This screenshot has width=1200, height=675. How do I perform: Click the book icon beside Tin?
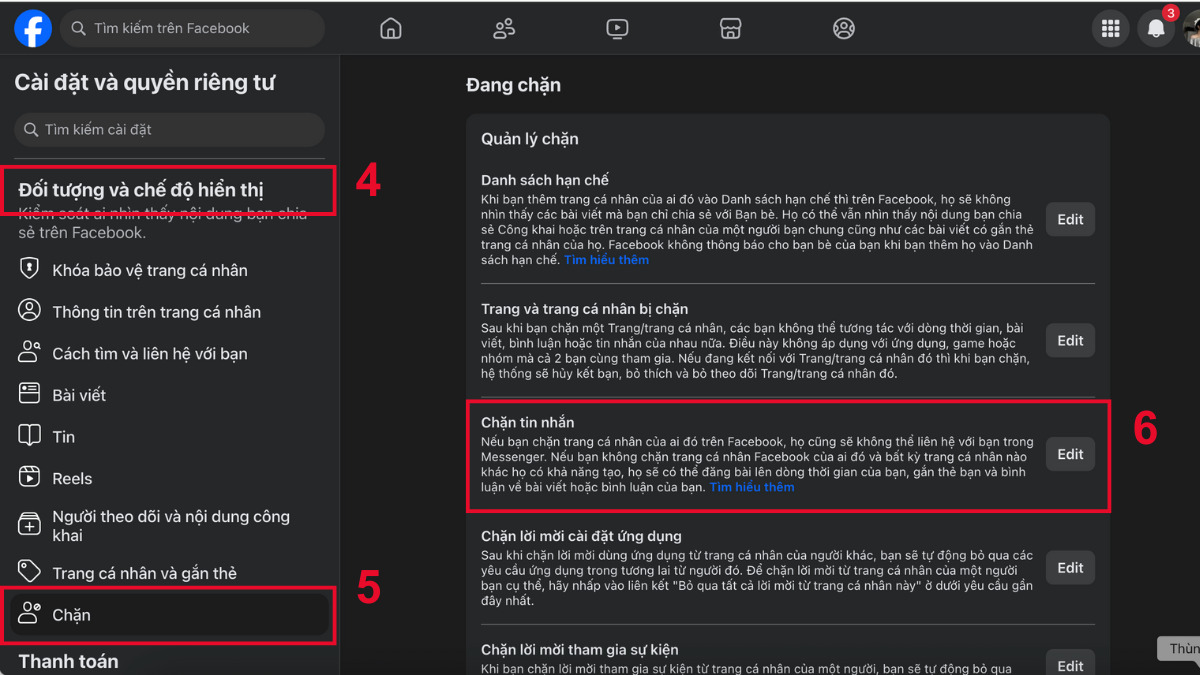point(30,436)
